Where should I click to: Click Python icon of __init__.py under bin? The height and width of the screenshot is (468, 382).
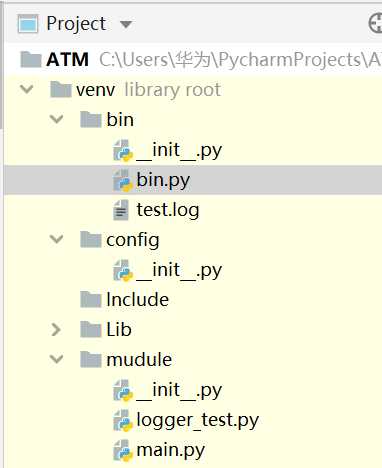[x=123, y=151]
